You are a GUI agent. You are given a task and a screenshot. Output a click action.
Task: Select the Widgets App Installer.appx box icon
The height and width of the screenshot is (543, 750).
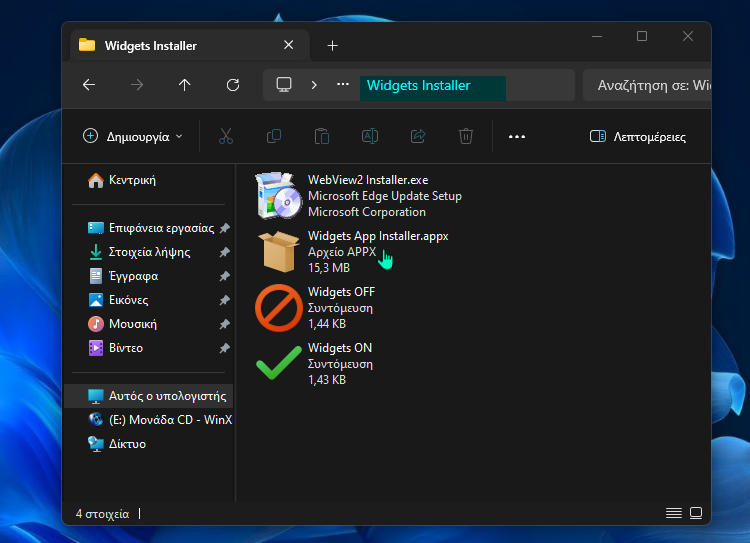tap(279, 252)
